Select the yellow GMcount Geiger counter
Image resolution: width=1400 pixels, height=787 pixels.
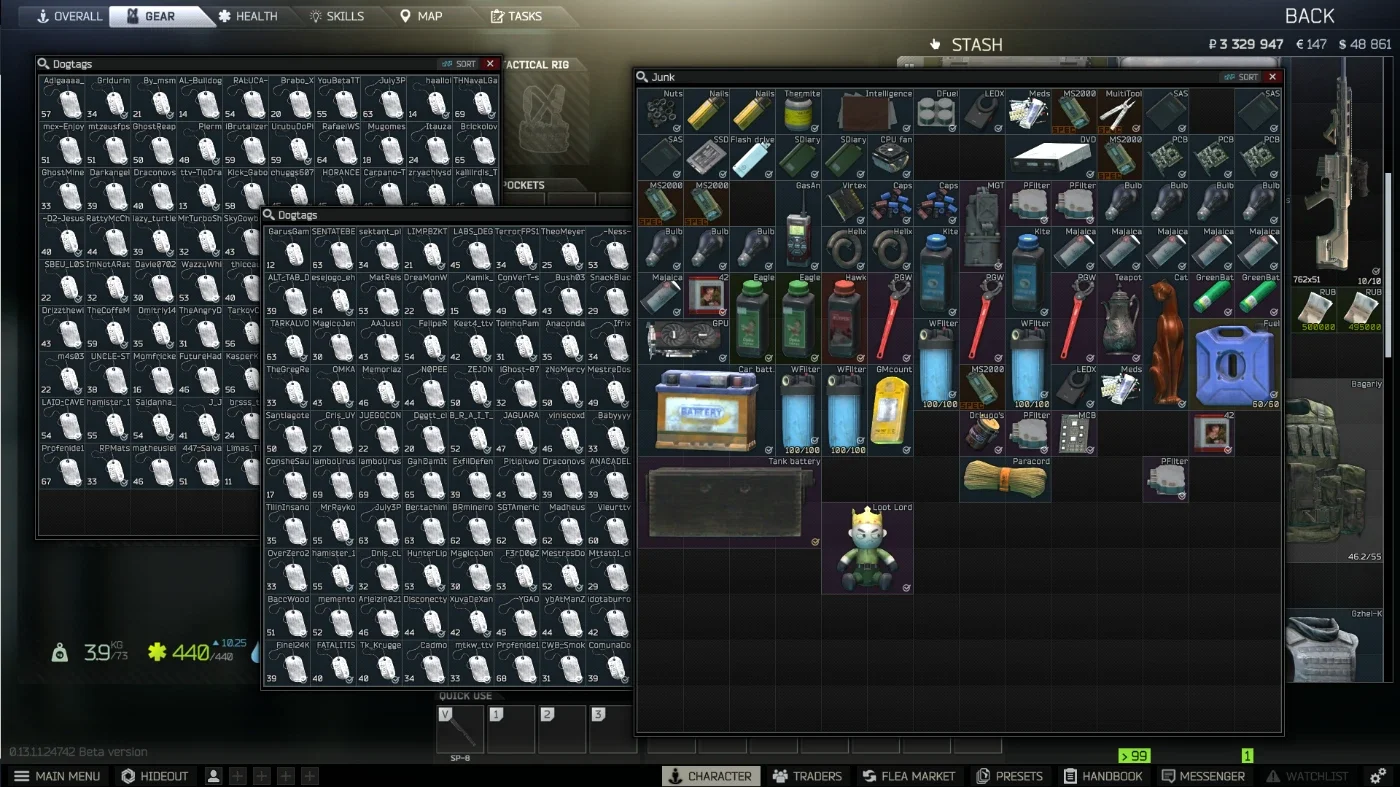(x=891, y=410)
